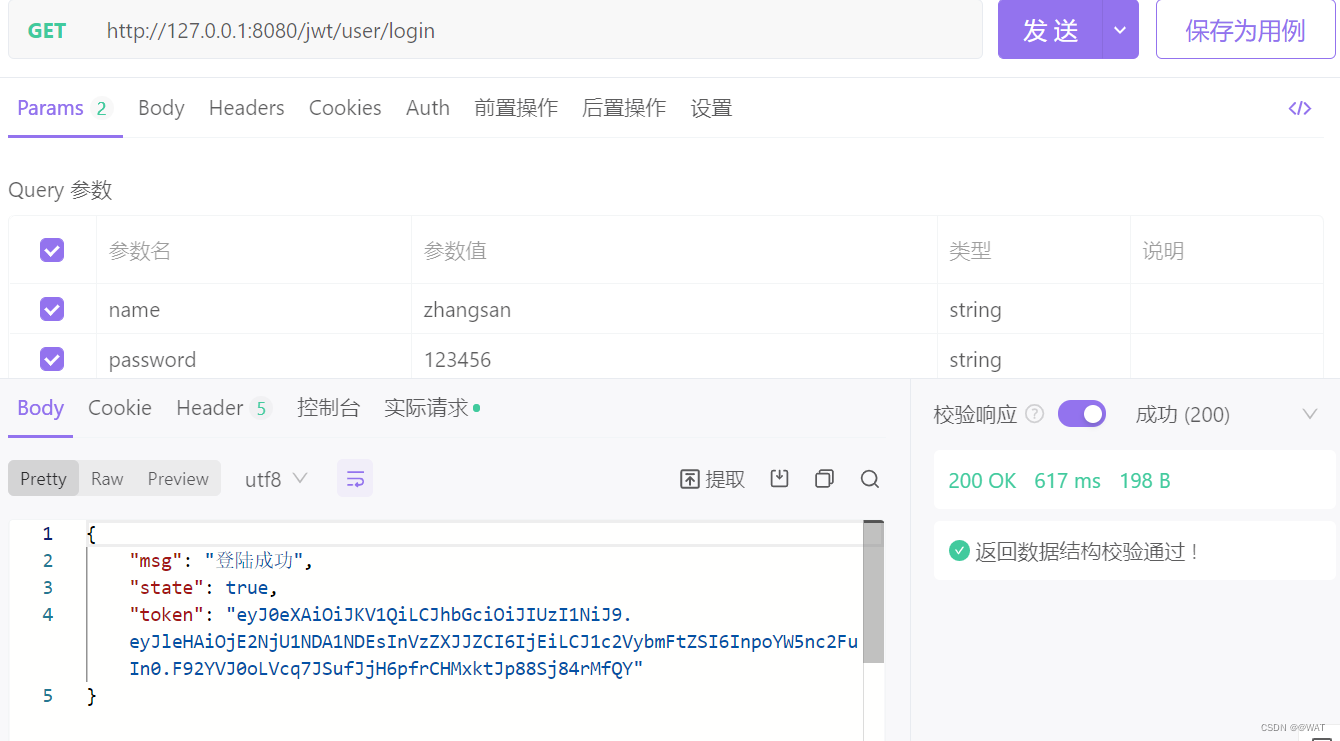This screenshot has height=741, width=1340.
Task: Open the Cookies tab
Action: (x=345, y=108)
